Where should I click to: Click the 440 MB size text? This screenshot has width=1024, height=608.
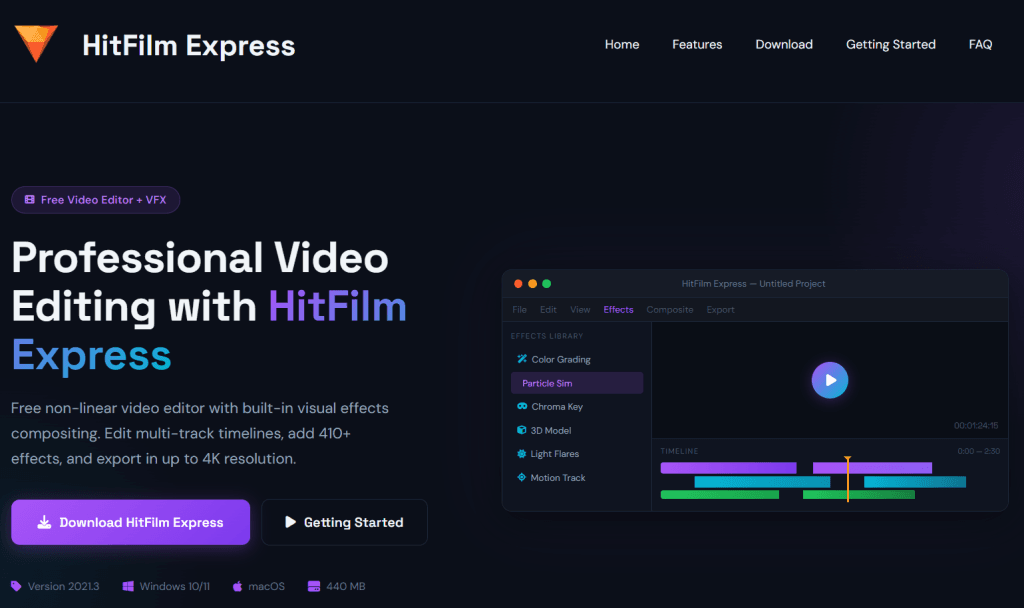[x=345, y=586]
